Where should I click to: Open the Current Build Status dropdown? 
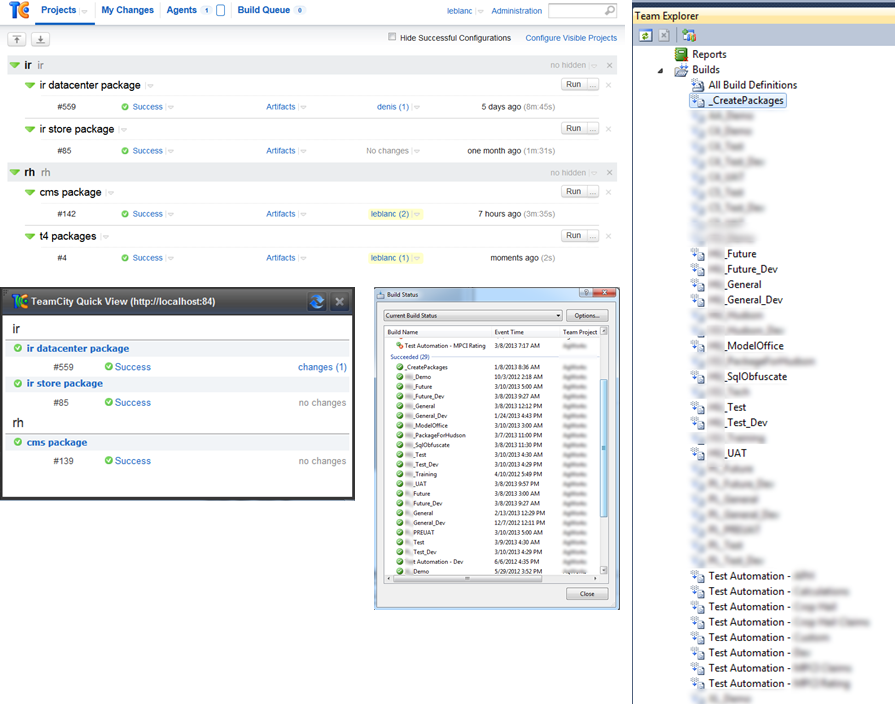[473, 316]
